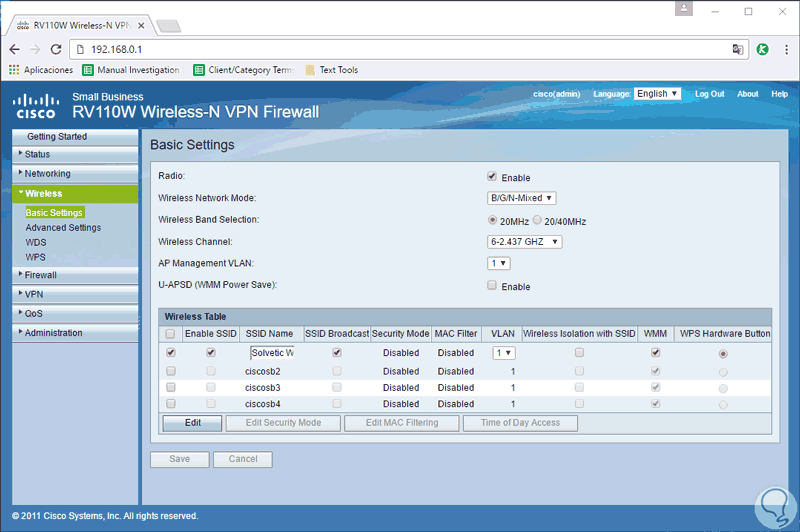800x532 pixels.
Task: Open Wireless Channel dropdown
Action: pos(524,242)
